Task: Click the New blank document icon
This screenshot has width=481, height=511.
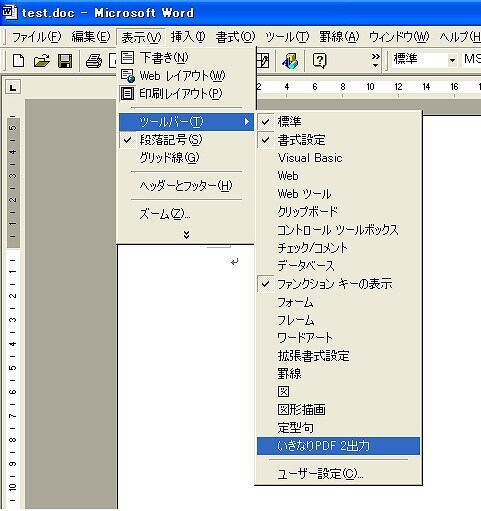Action: point(18,61)
